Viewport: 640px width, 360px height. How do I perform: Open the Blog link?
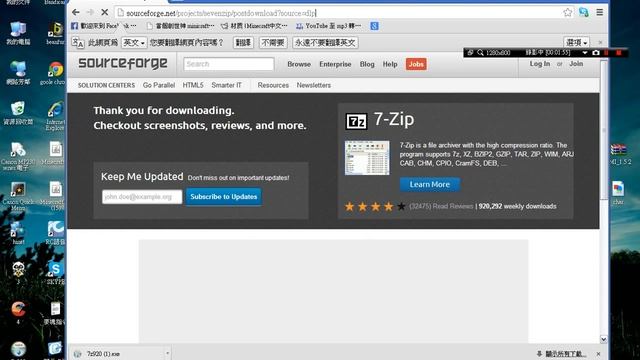(x=367, y=64)
